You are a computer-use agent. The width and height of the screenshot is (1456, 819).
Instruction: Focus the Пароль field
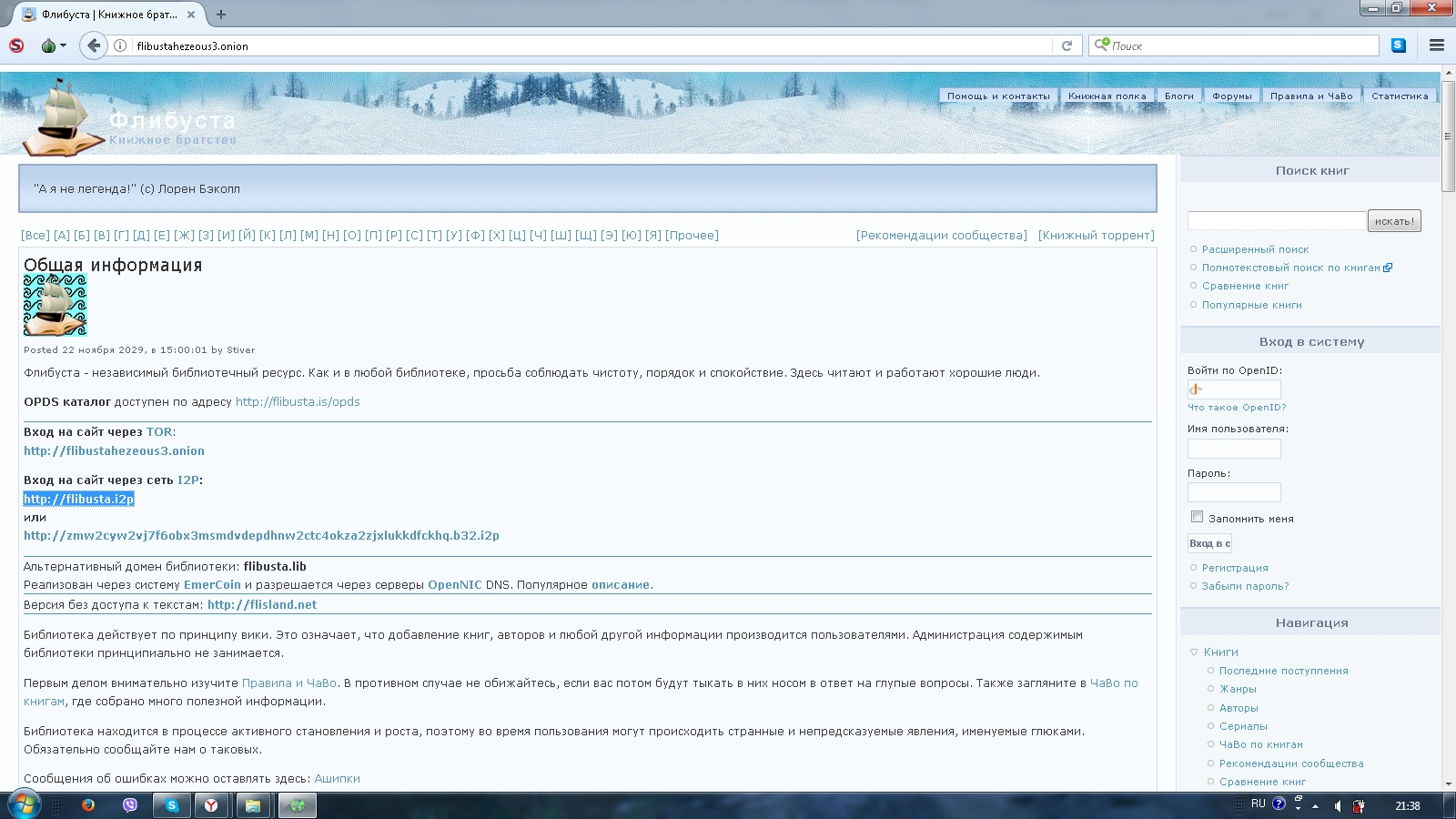click(x=1234, y=492)
